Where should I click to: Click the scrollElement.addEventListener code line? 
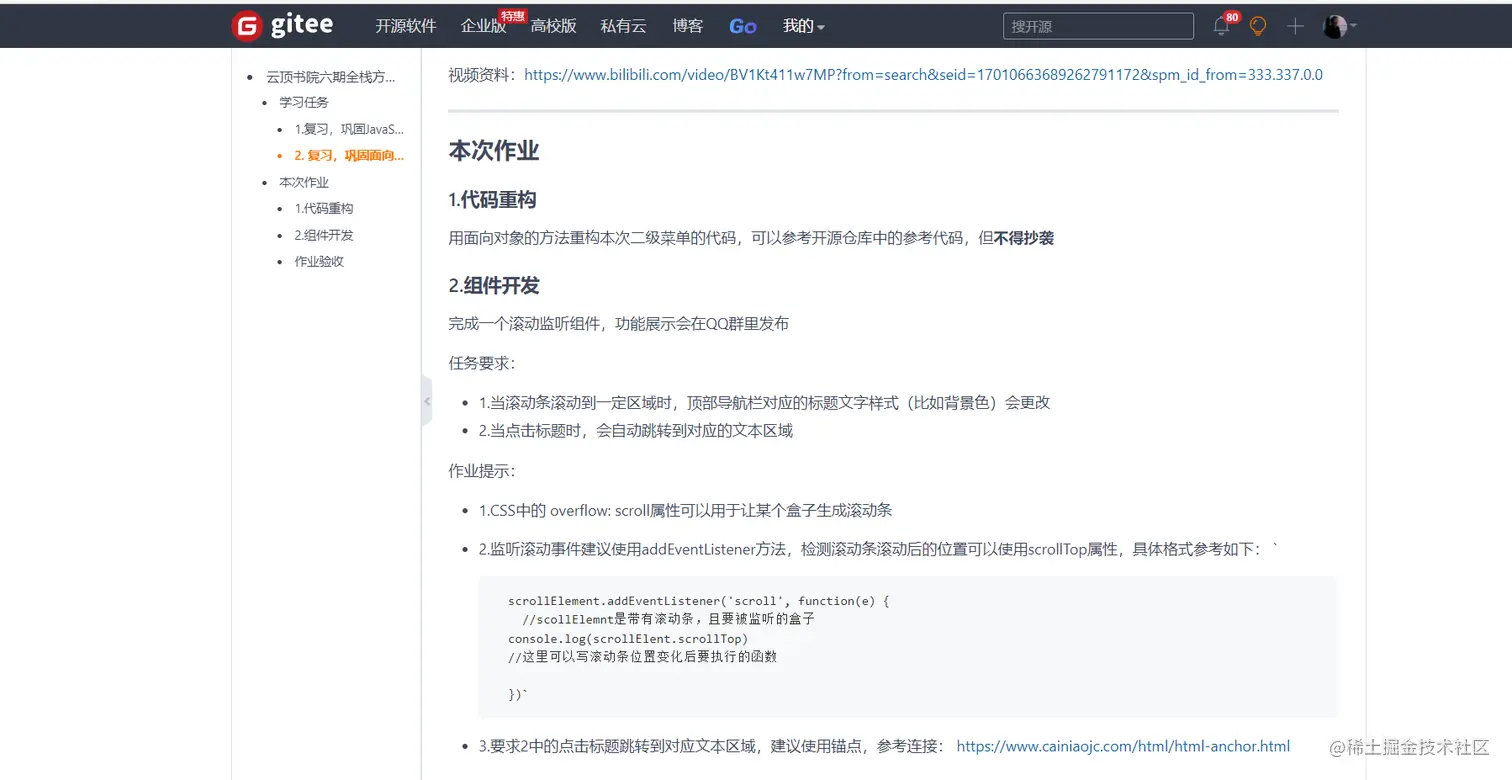point(698,601)
